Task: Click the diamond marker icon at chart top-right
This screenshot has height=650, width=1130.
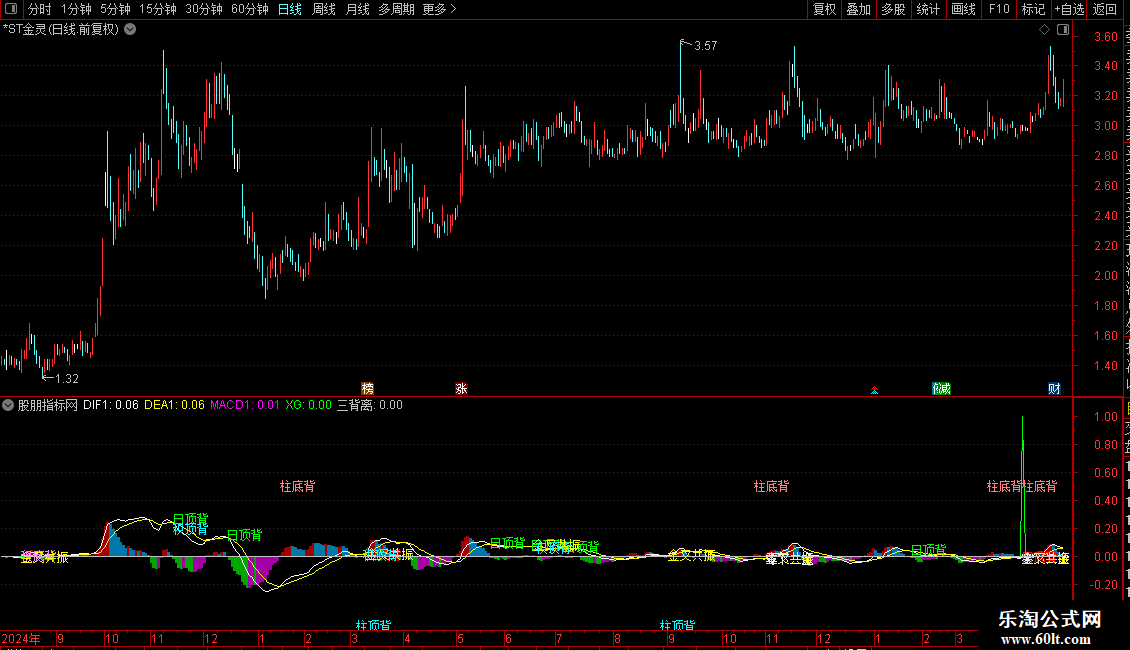Action: click(x=1044, y=30)
